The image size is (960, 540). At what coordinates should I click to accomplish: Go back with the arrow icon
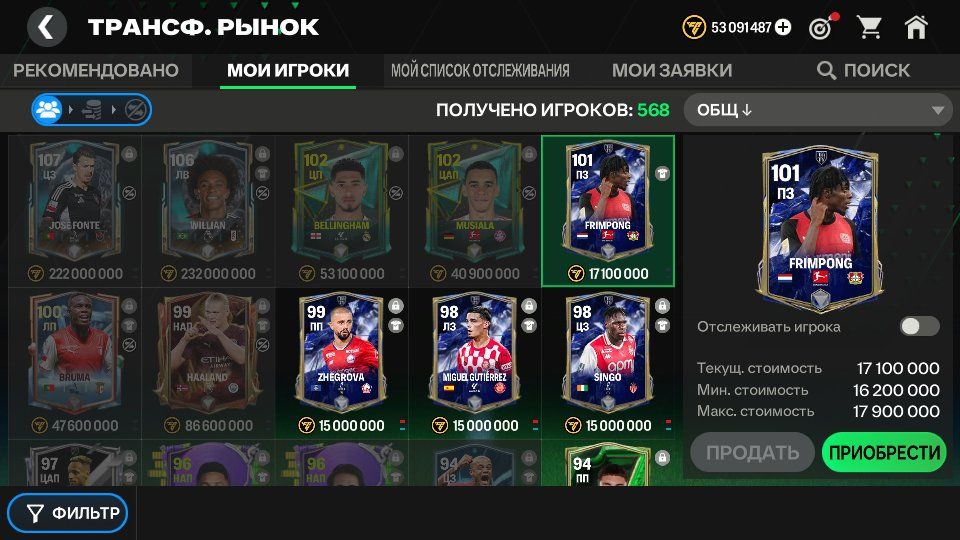47,27
